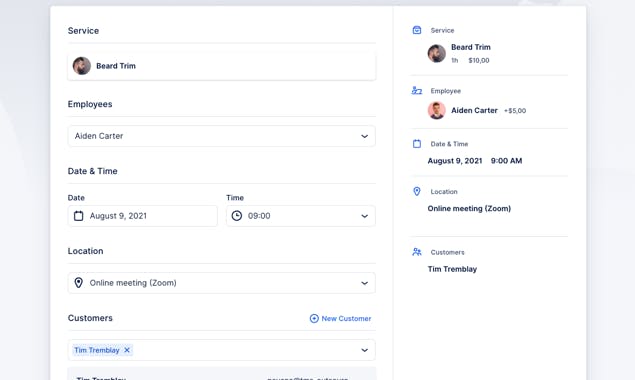
Task: Open the August 9, 2021 date field
Action: (143, 216)
